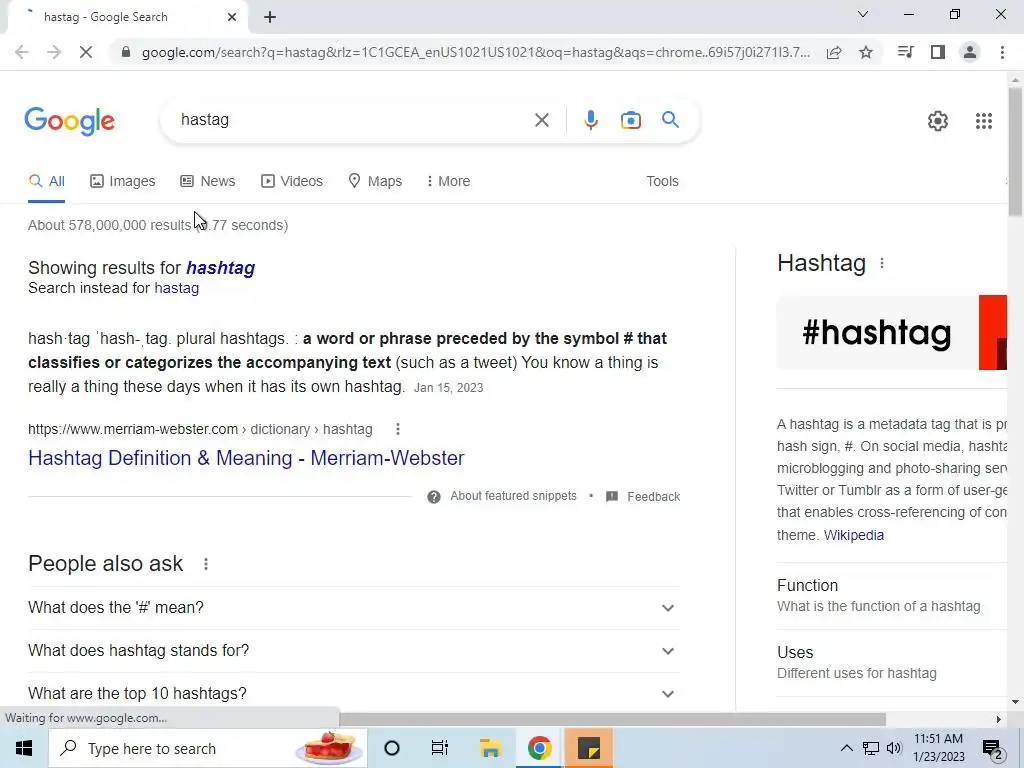The height and width of the screenshot is (768, 1024).
Task: Open Cortana circle on taskbar
Action: pyautogui.click(x=392, y=748)
